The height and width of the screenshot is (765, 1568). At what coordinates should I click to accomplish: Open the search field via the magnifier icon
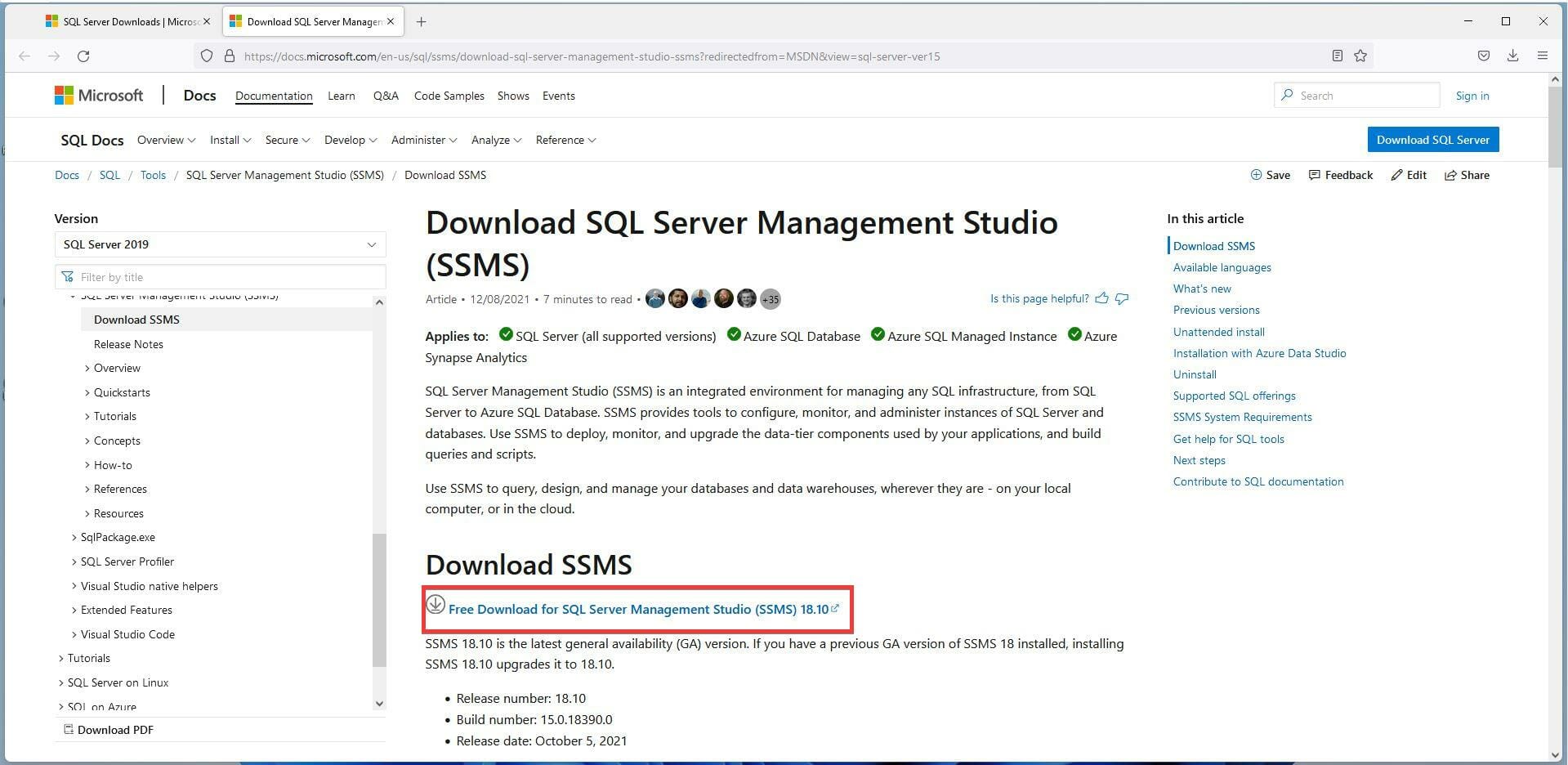coord(1289,95)
